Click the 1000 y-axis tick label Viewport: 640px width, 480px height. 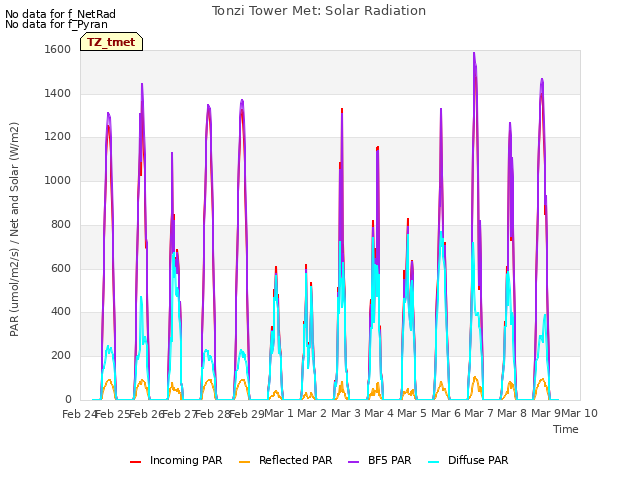58,180
